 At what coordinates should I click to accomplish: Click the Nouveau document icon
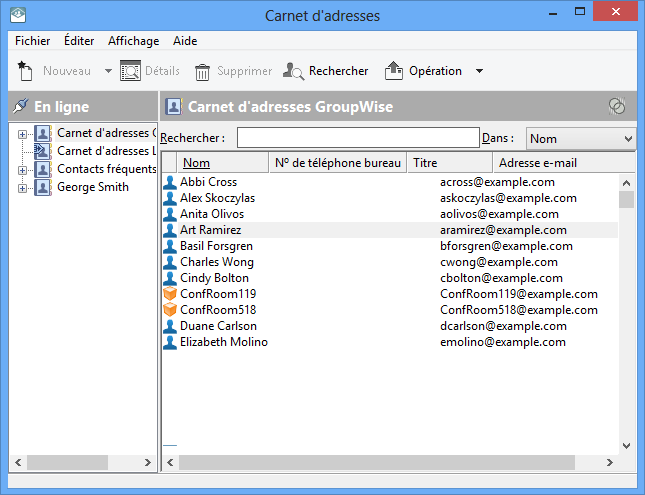coord(25,71)
